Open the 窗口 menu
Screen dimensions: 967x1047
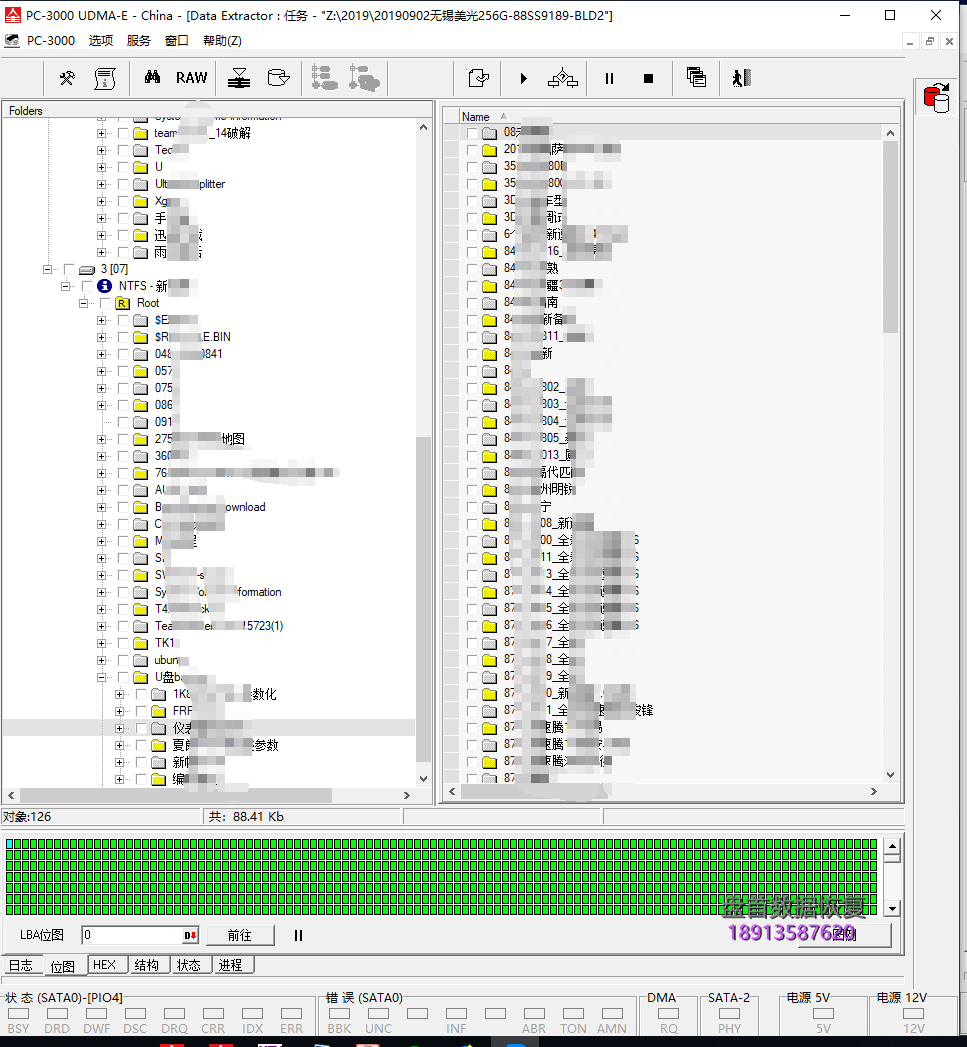pos(176,41)
